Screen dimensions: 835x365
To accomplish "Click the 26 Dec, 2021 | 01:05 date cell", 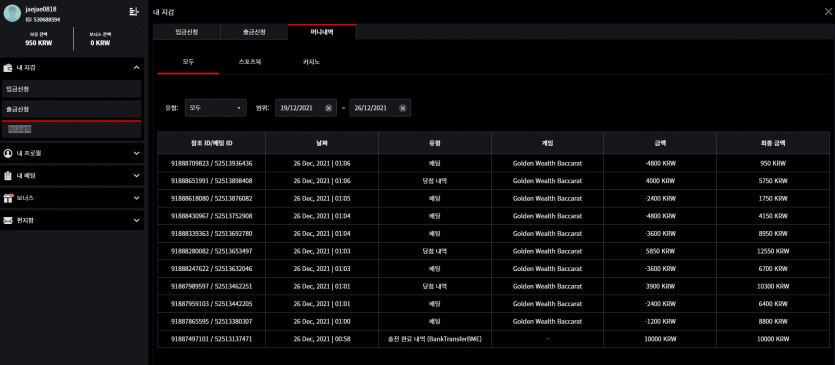I will click(x=322, y=198).
